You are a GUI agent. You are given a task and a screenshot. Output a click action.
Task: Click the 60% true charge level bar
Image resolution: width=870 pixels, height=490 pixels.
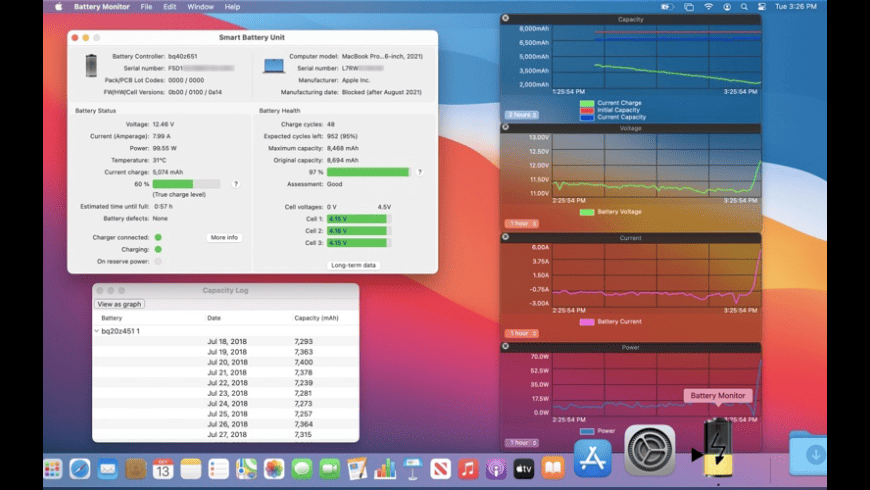[x=186, y=184]
